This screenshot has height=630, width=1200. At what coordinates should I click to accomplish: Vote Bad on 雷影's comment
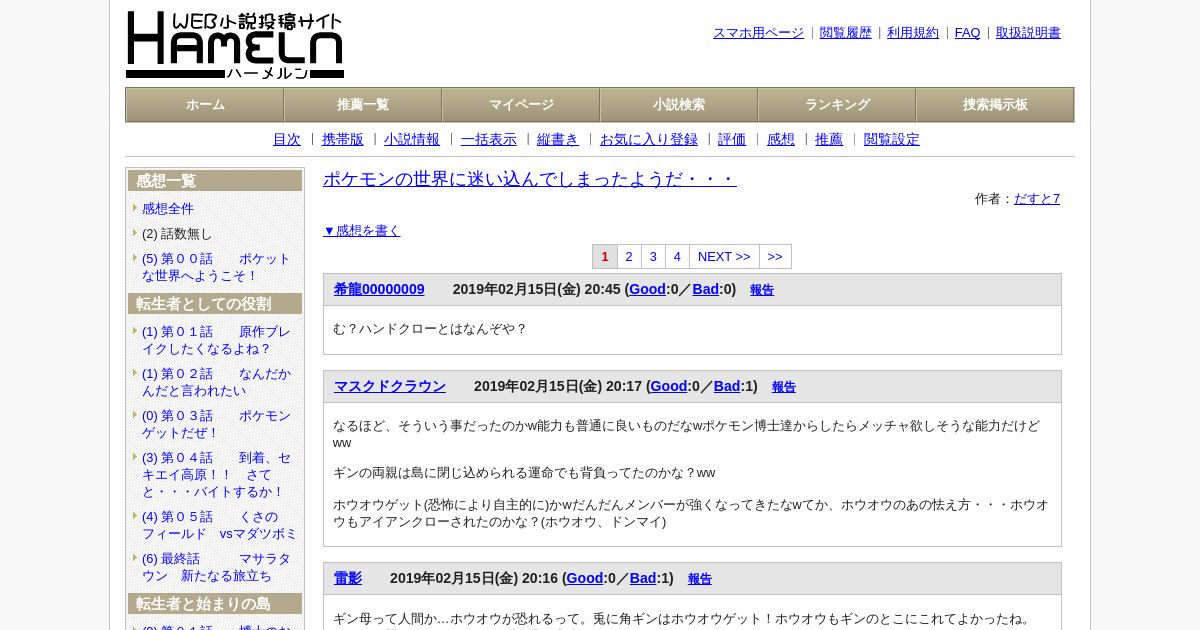coord(643,579)
